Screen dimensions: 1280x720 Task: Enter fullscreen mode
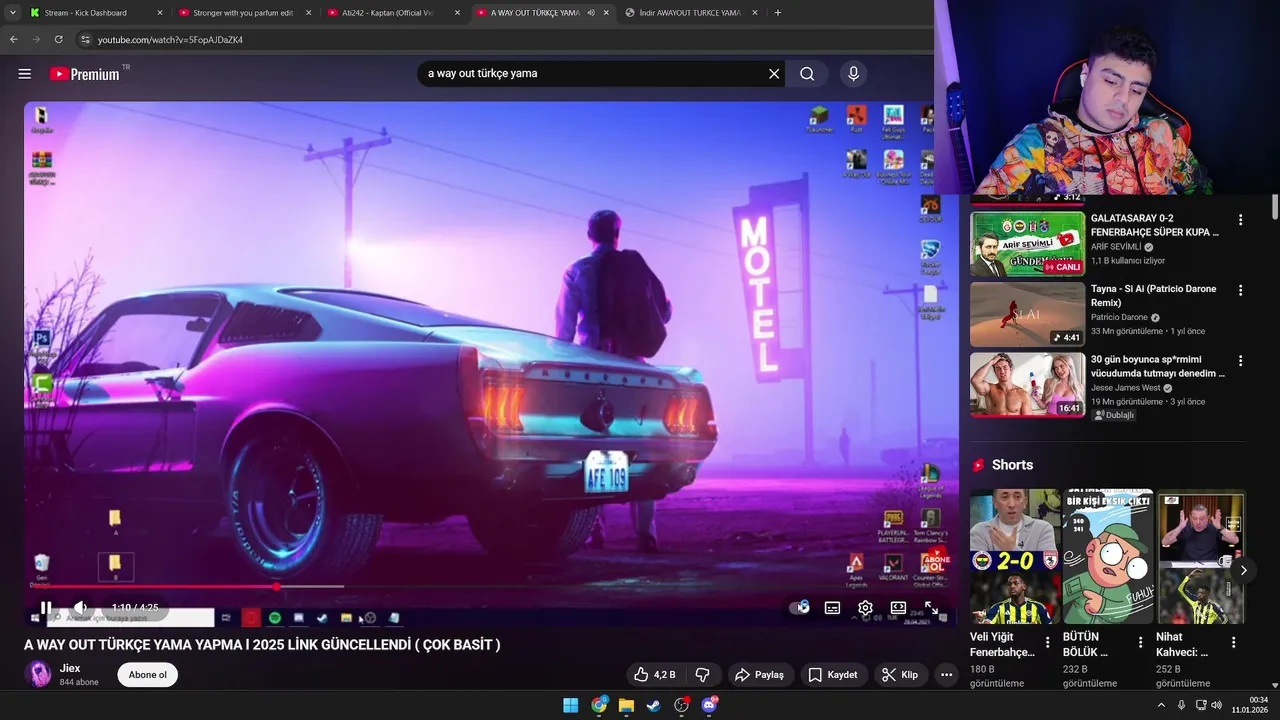click(931, 607)
